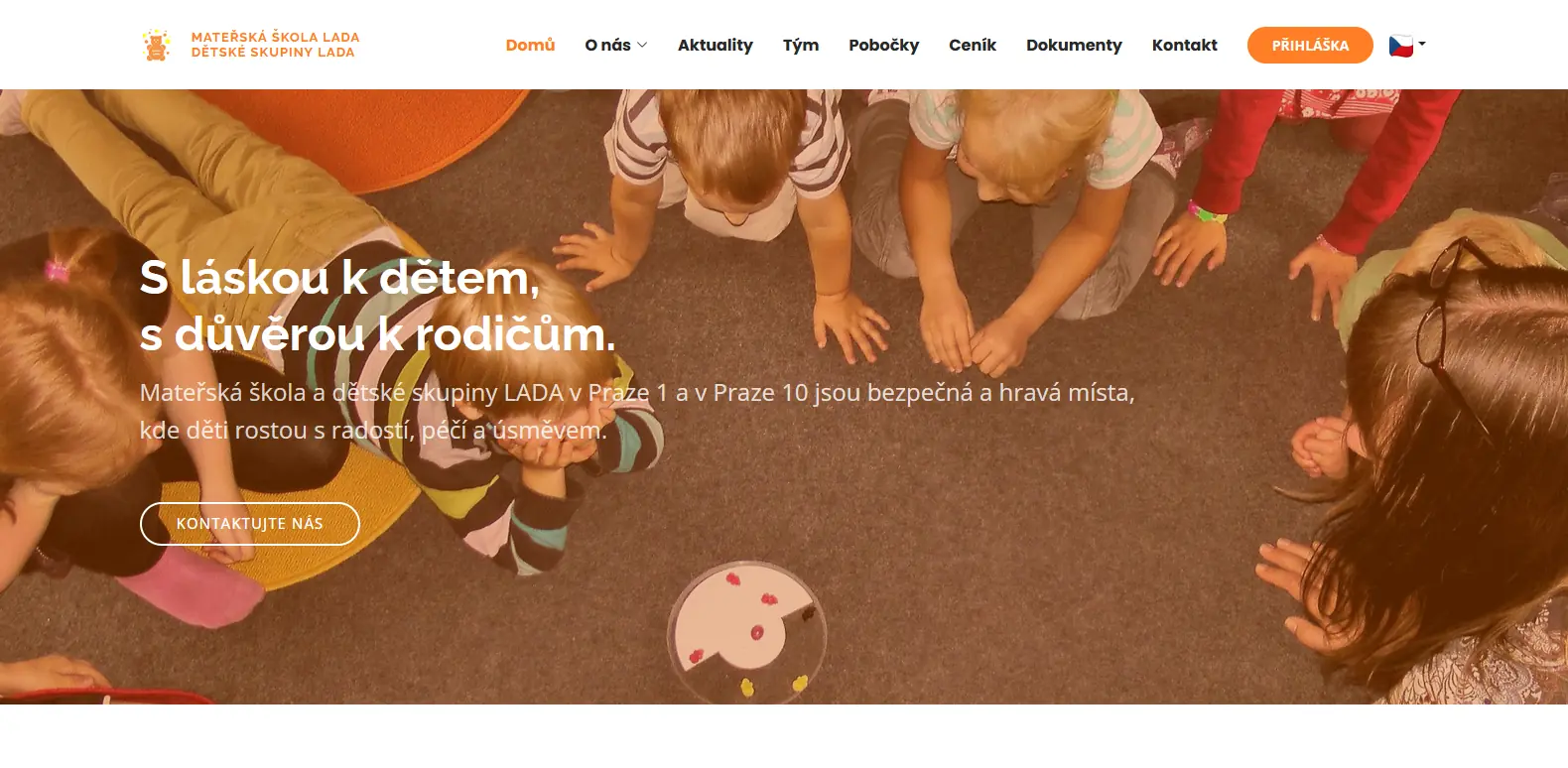The image size is (1568, 768).
Task: Click the Czech flag language icon
Action: tap(1400, 45)
